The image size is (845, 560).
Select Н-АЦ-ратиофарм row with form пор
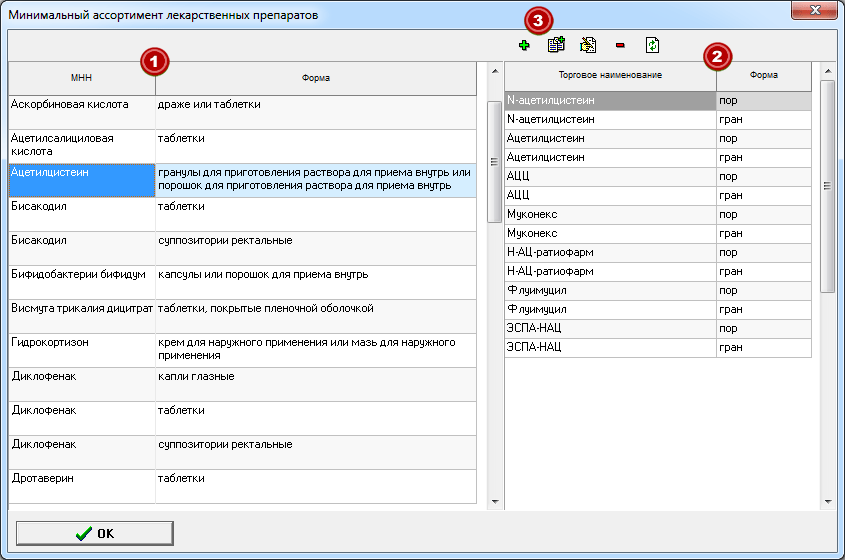tap(658, 252)
